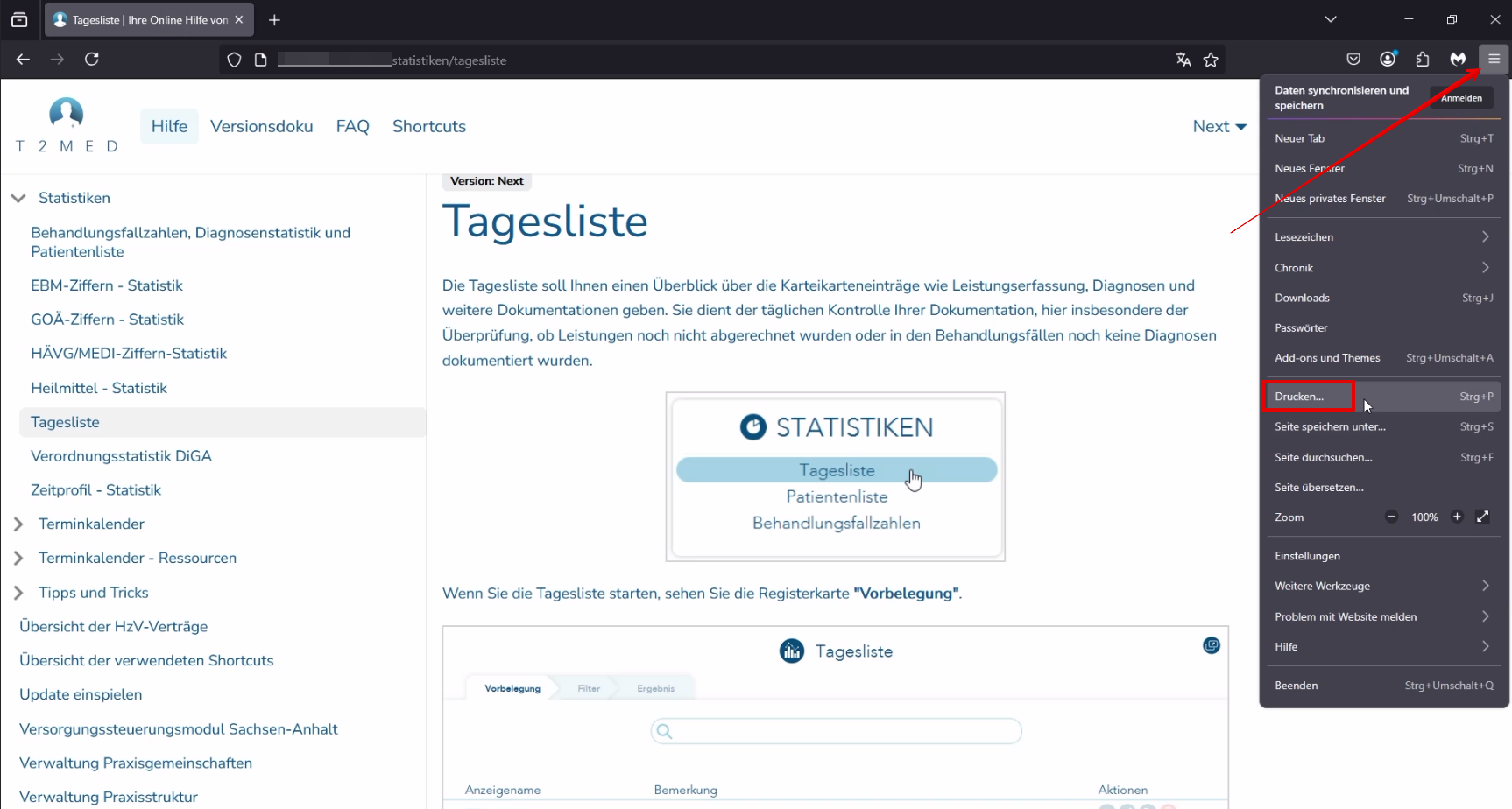
Task: Click the Tagesliste search input field
Action: [837, 731]
